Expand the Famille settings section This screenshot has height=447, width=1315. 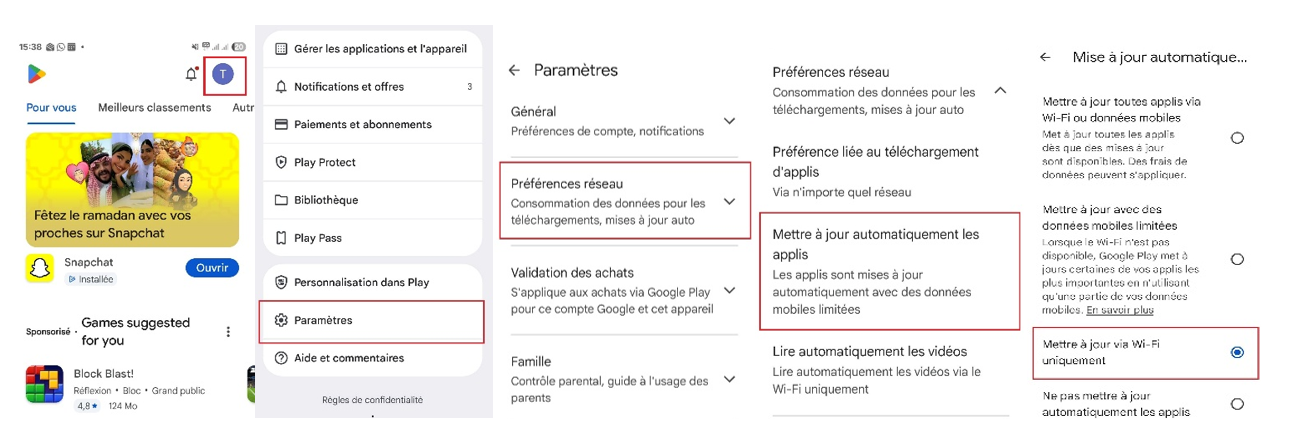click(x=729, y=379)
